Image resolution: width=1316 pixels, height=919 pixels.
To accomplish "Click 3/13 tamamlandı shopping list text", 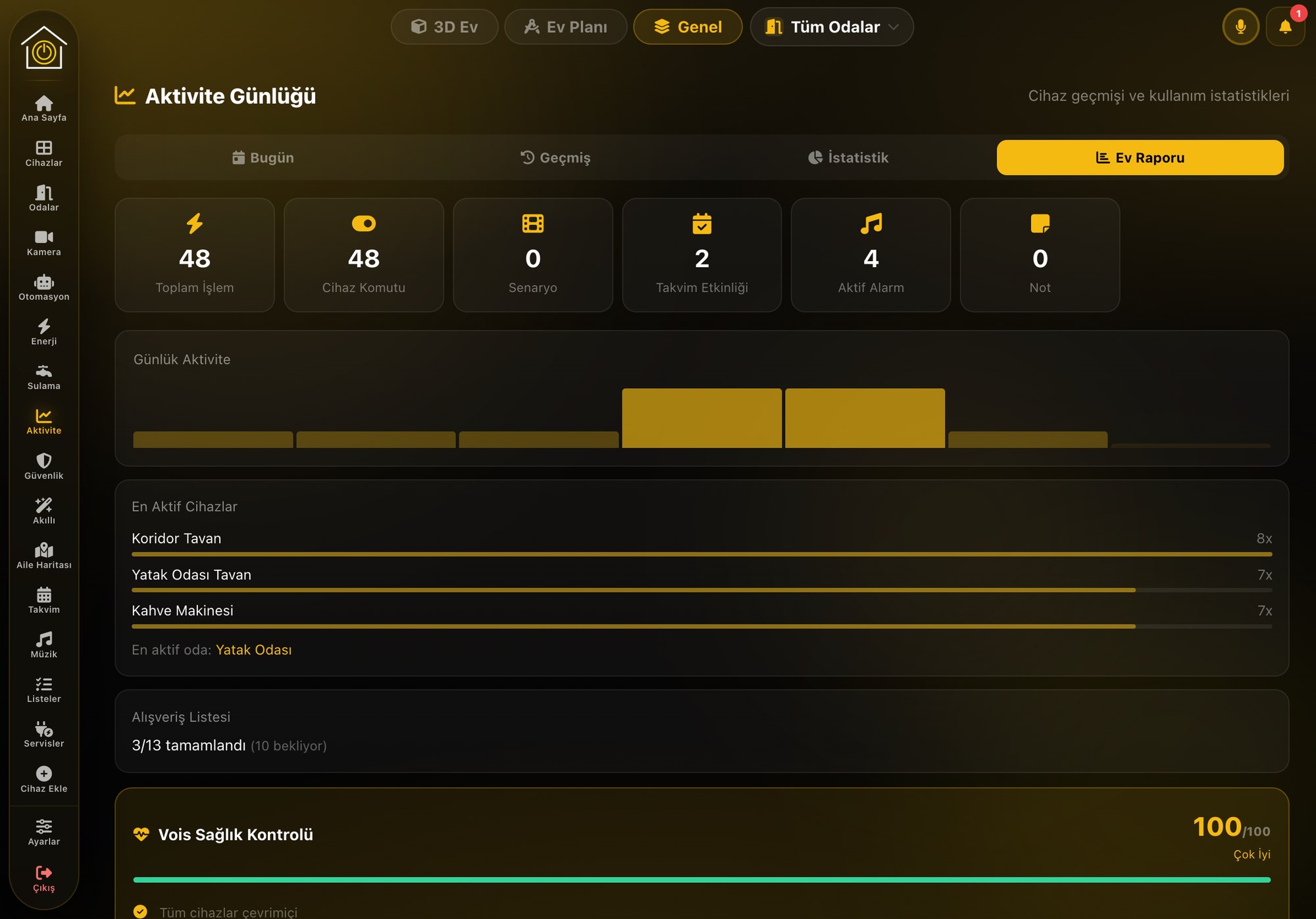I will coord(189,745).
